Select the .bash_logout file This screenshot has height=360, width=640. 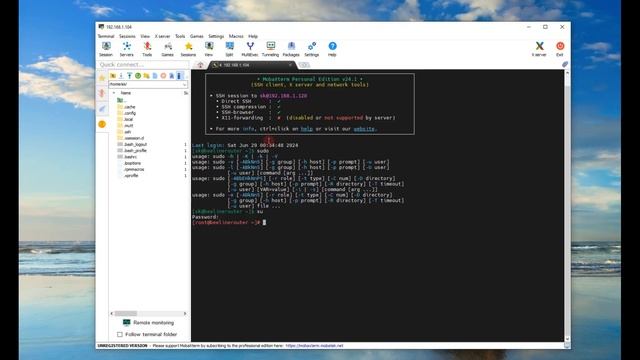pos(132,144)
